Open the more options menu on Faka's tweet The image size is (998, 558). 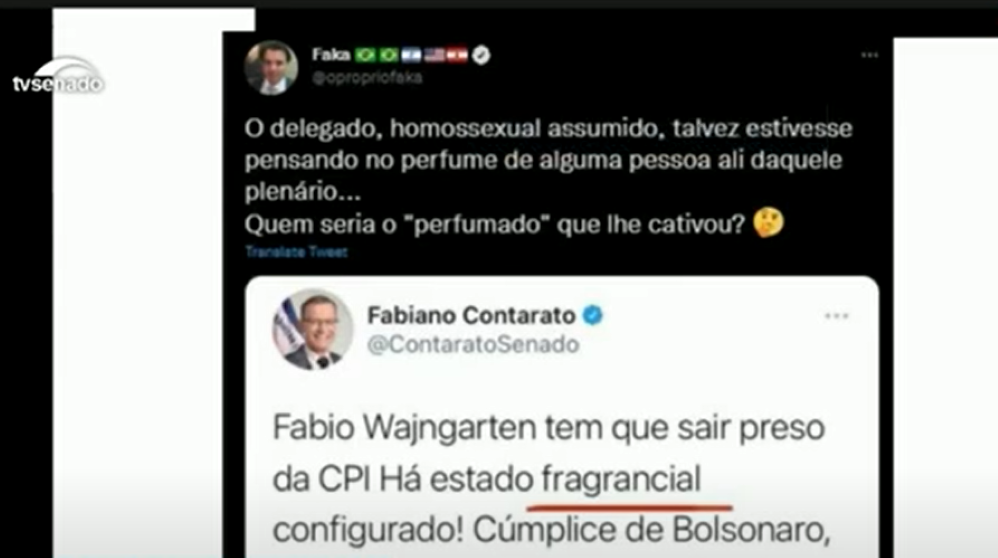pos(869,55)
